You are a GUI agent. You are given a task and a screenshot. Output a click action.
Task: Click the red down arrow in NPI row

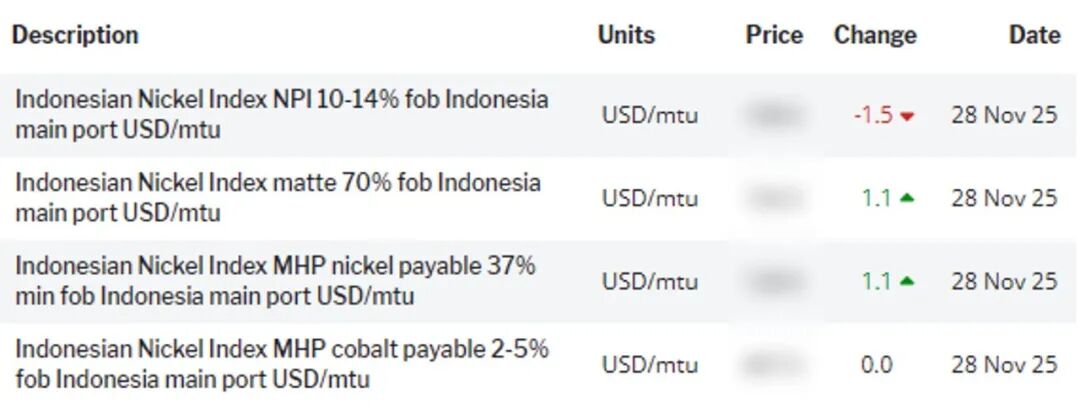907,116
